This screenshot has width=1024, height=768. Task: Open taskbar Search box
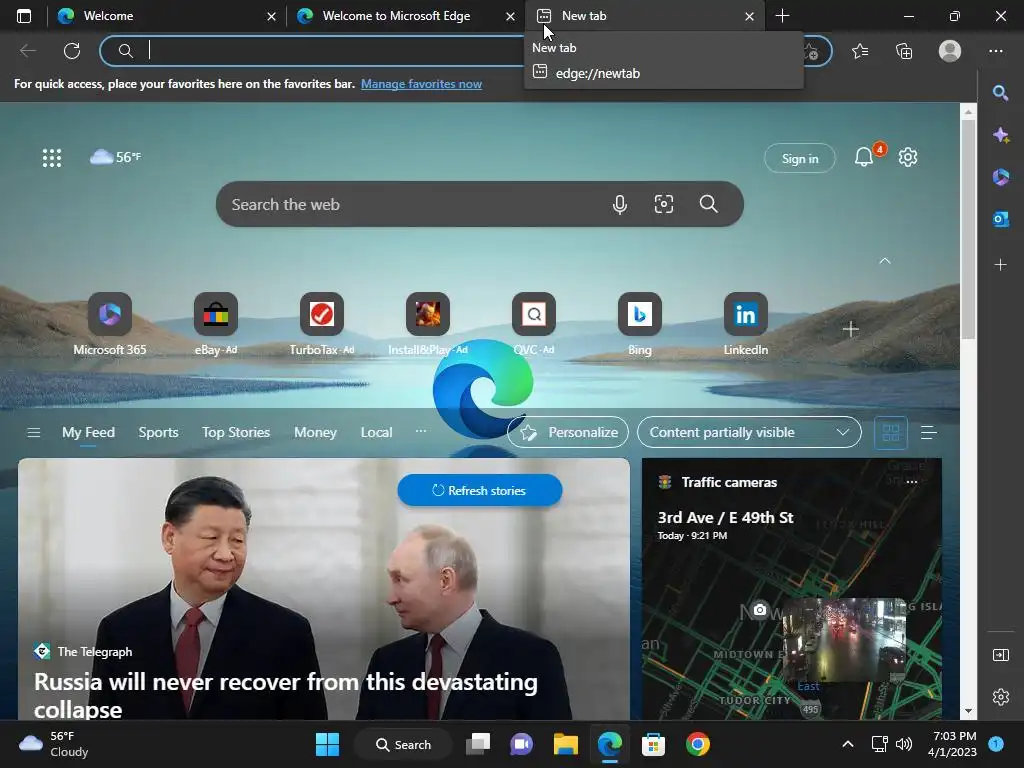[403, 744]
